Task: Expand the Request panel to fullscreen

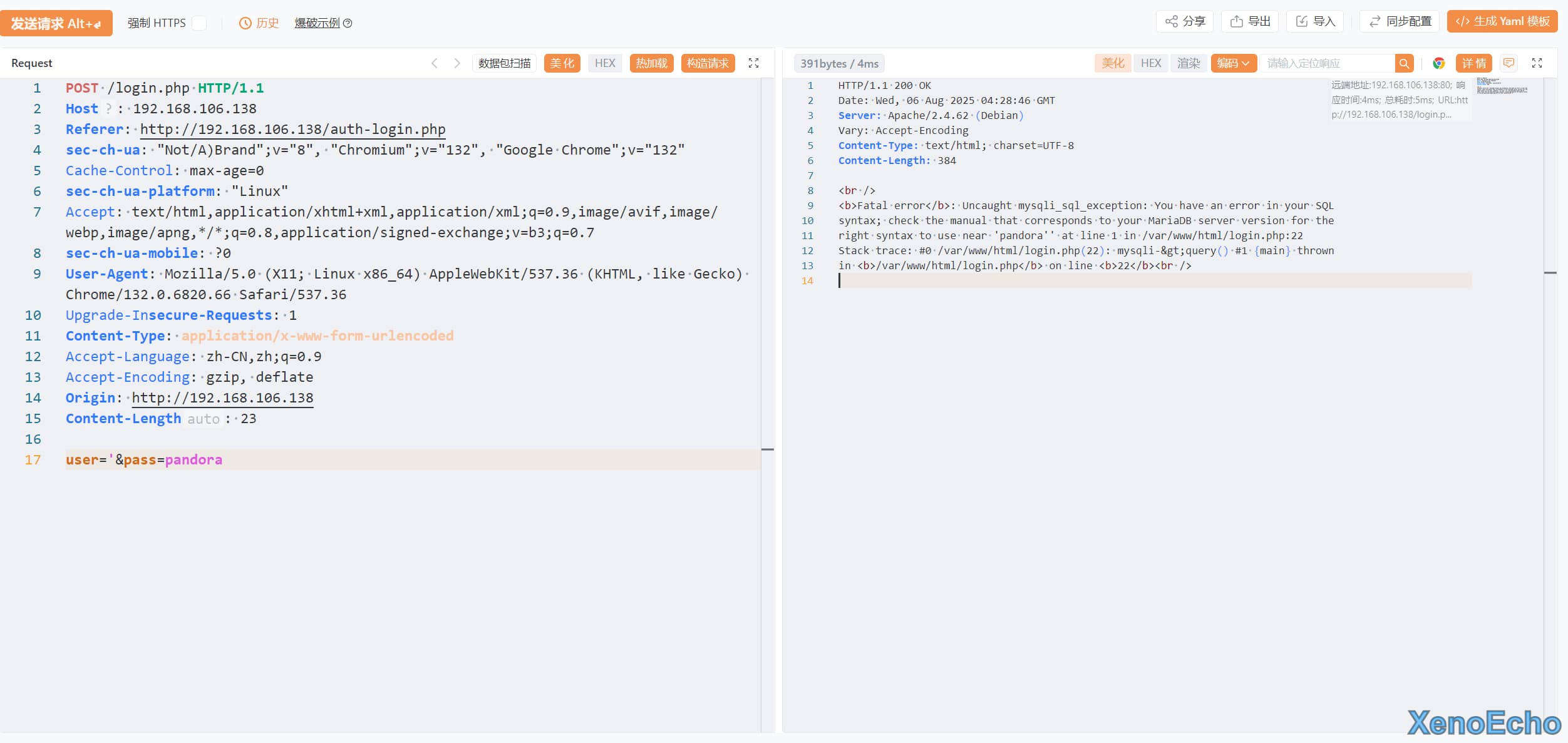Action: click(x=753, y=63)
